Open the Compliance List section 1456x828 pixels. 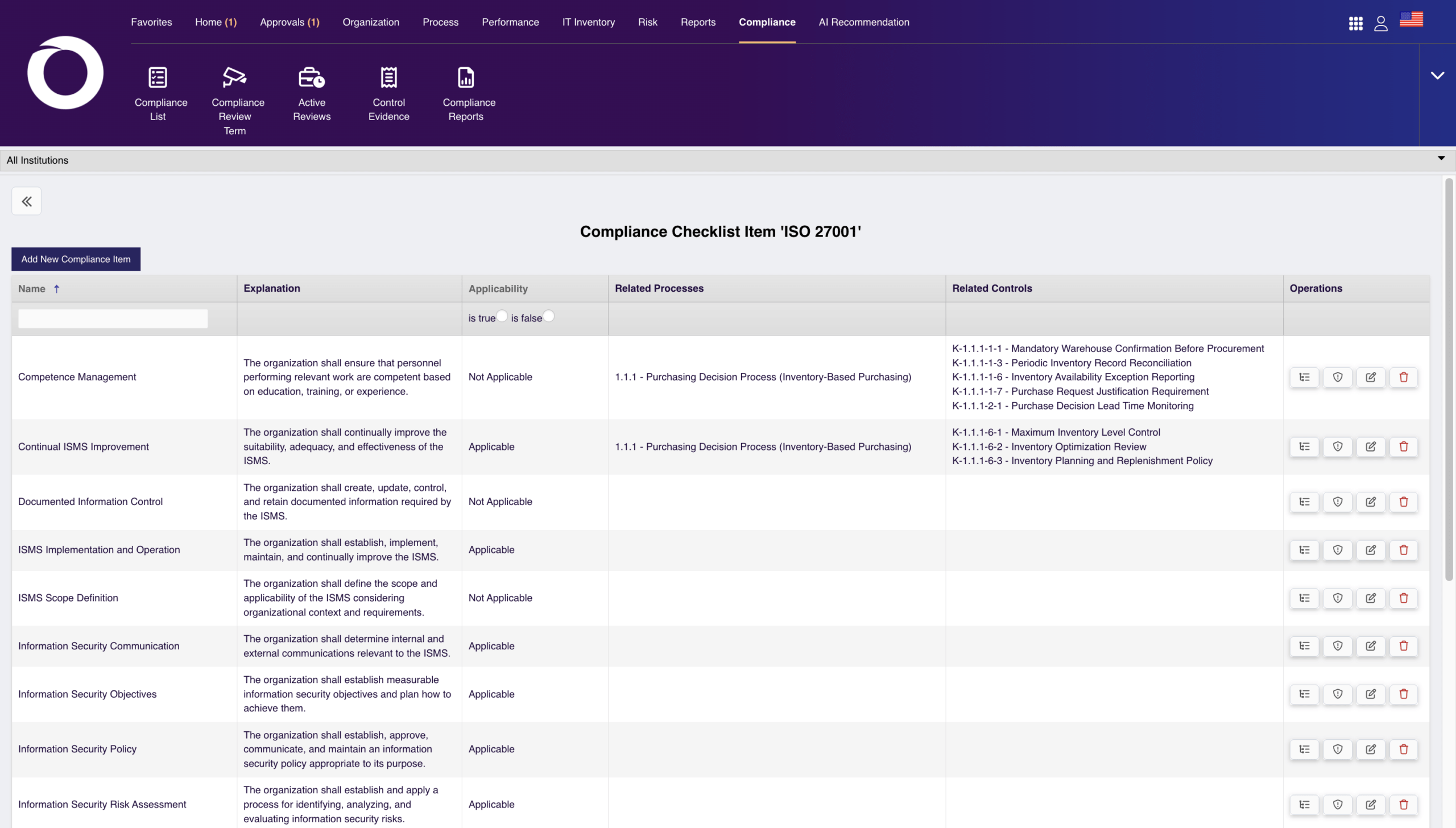(158, 94)
